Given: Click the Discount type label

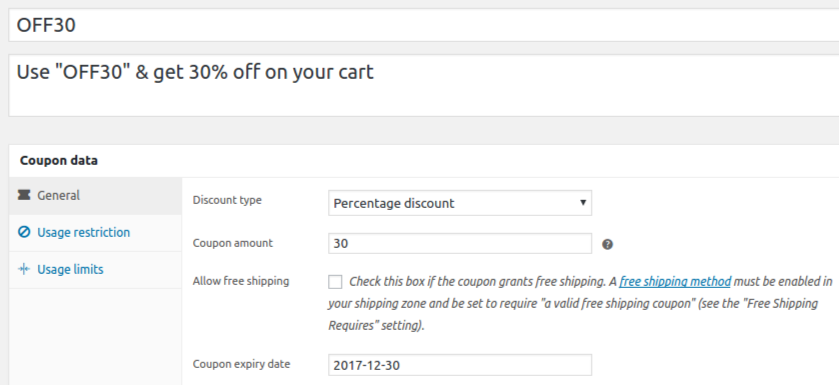Looking at the screenshot, I should [x=227, y=200].
